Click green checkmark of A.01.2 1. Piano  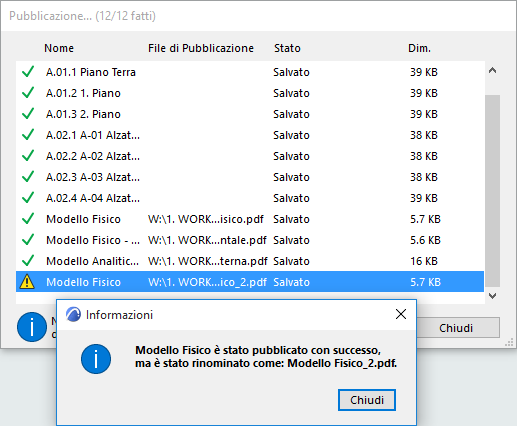[x=28, y=92]
